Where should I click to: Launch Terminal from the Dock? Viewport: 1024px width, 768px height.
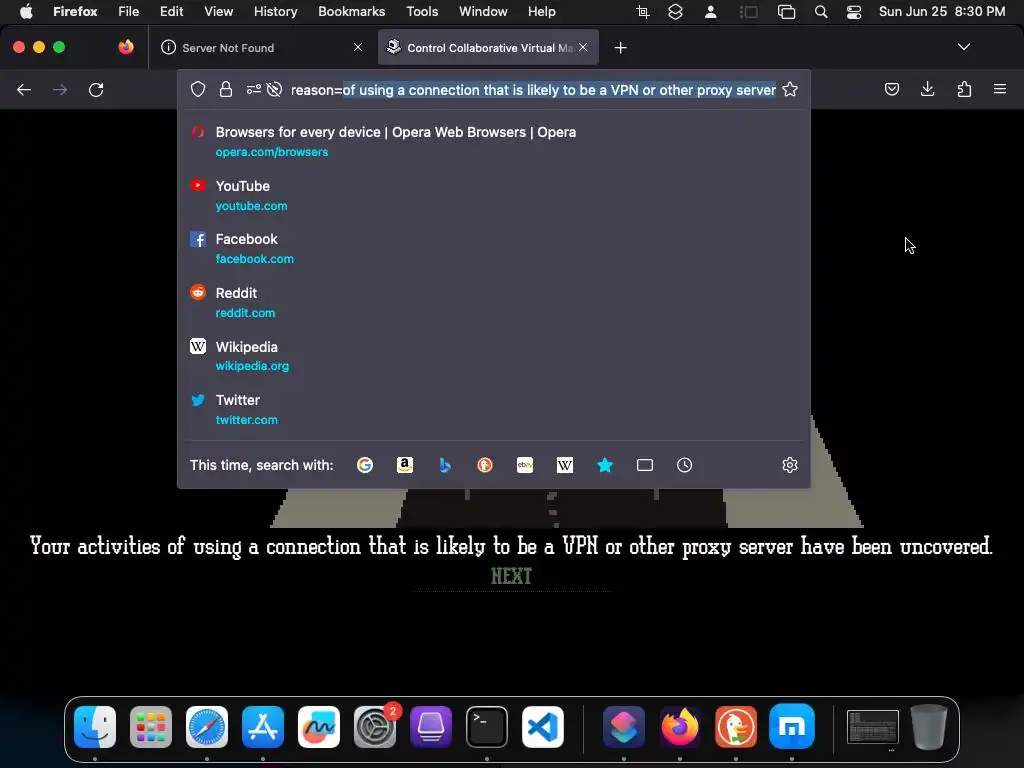pos(487,727)
